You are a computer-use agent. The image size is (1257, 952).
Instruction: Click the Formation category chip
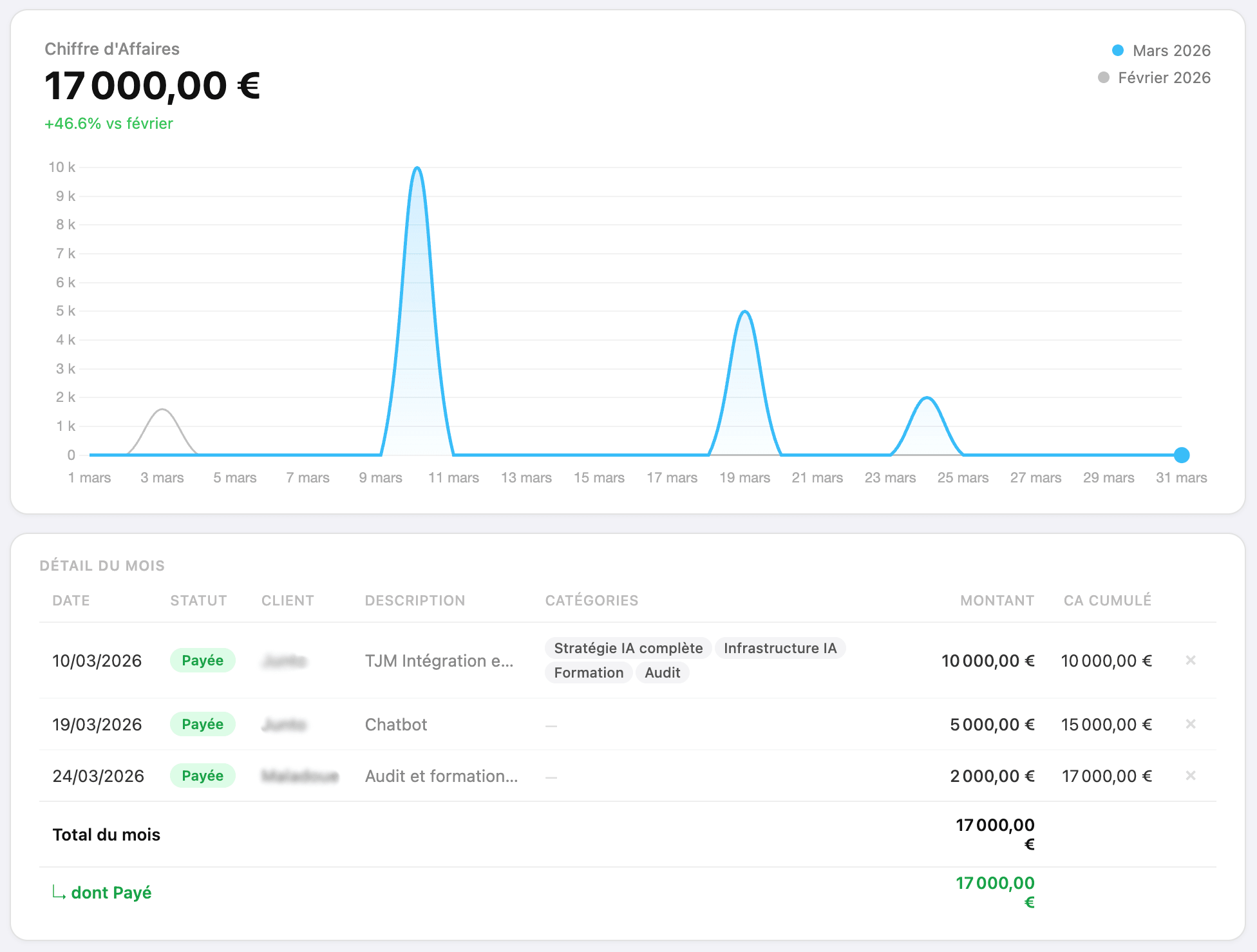[x=588, y=673]
